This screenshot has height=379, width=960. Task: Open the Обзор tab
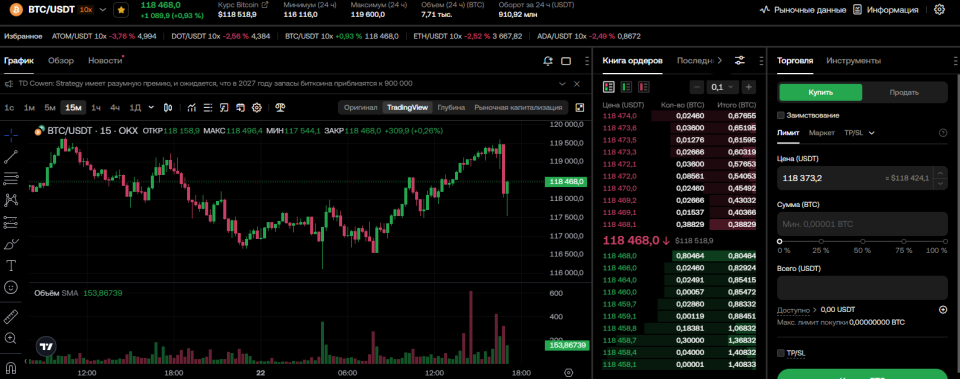[61, 61]
